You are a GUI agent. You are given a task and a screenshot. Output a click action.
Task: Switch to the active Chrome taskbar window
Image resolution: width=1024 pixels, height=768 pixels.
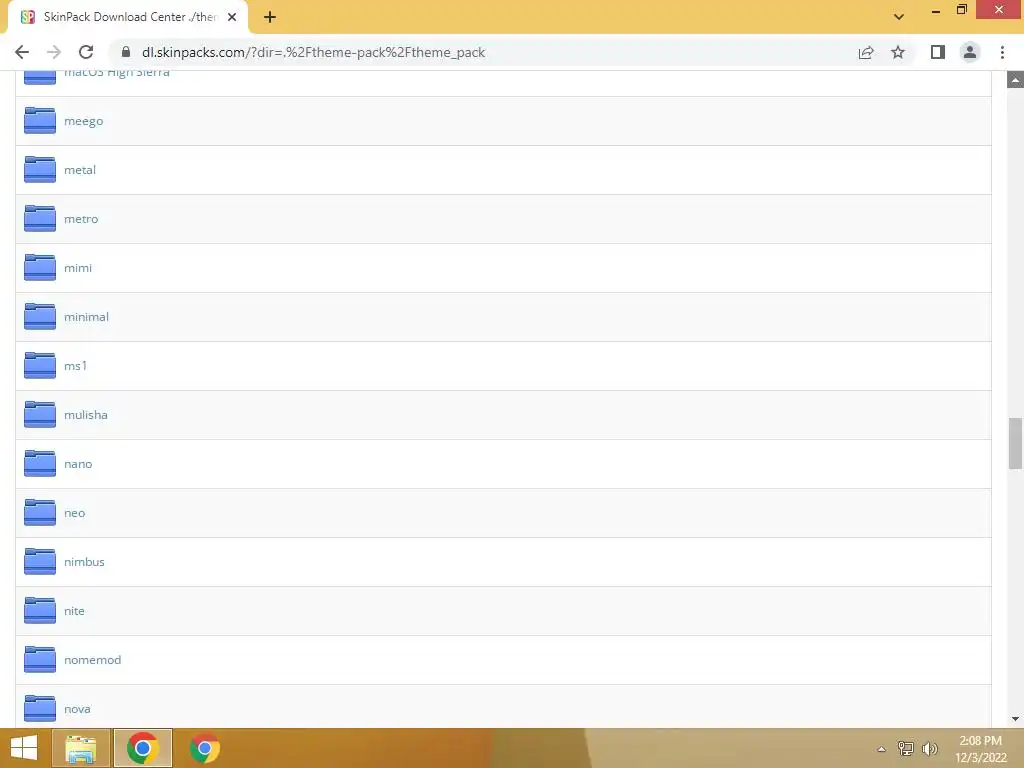(x=142, y=748)
